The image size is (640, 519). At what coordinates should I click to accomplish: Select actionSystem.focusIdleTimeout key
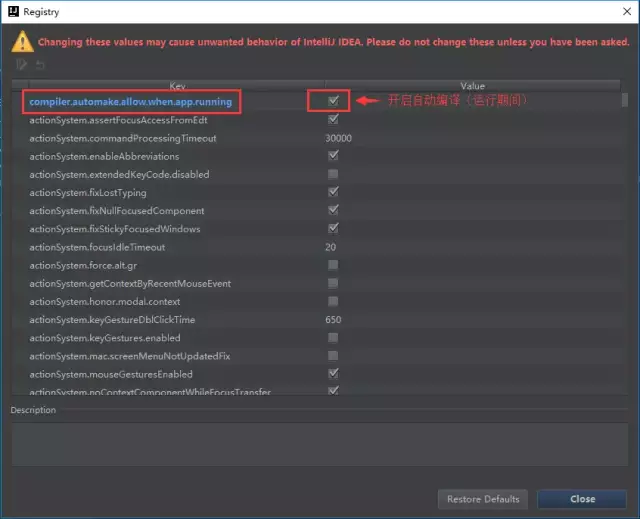(97, 247)
